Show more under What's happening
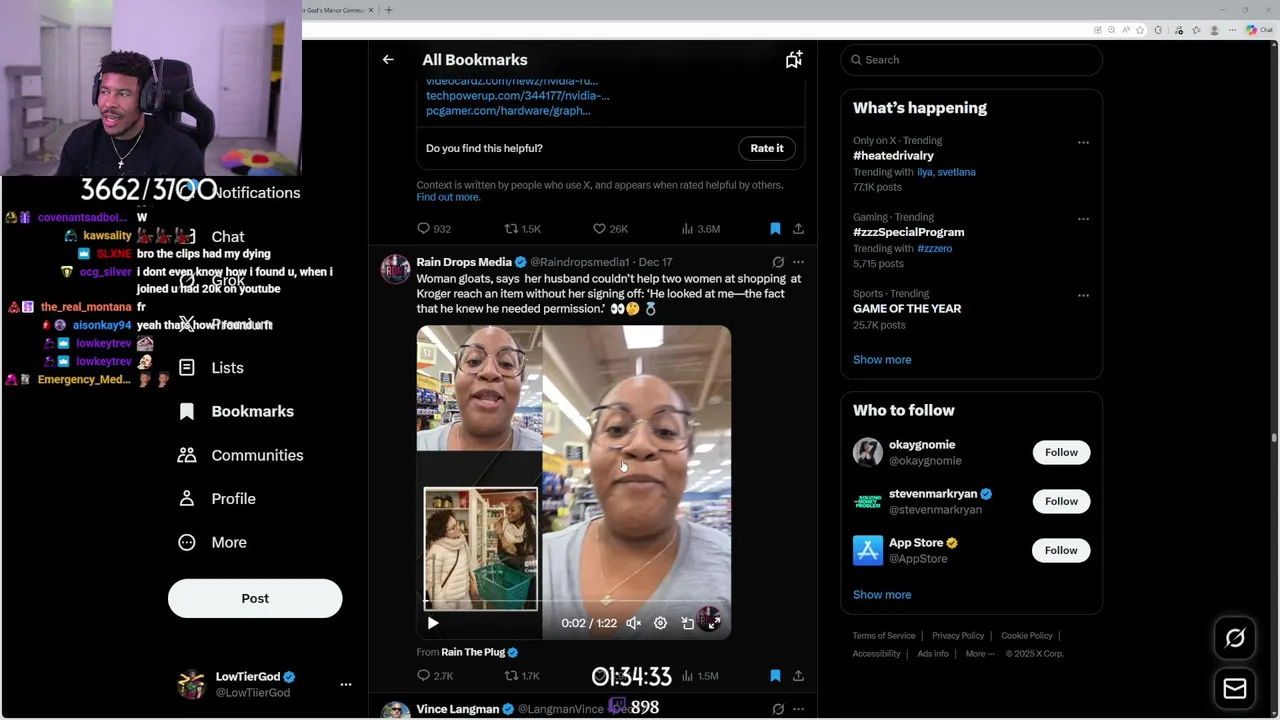The width and height of the screenshot is (1280, 720). pos(882,360)
